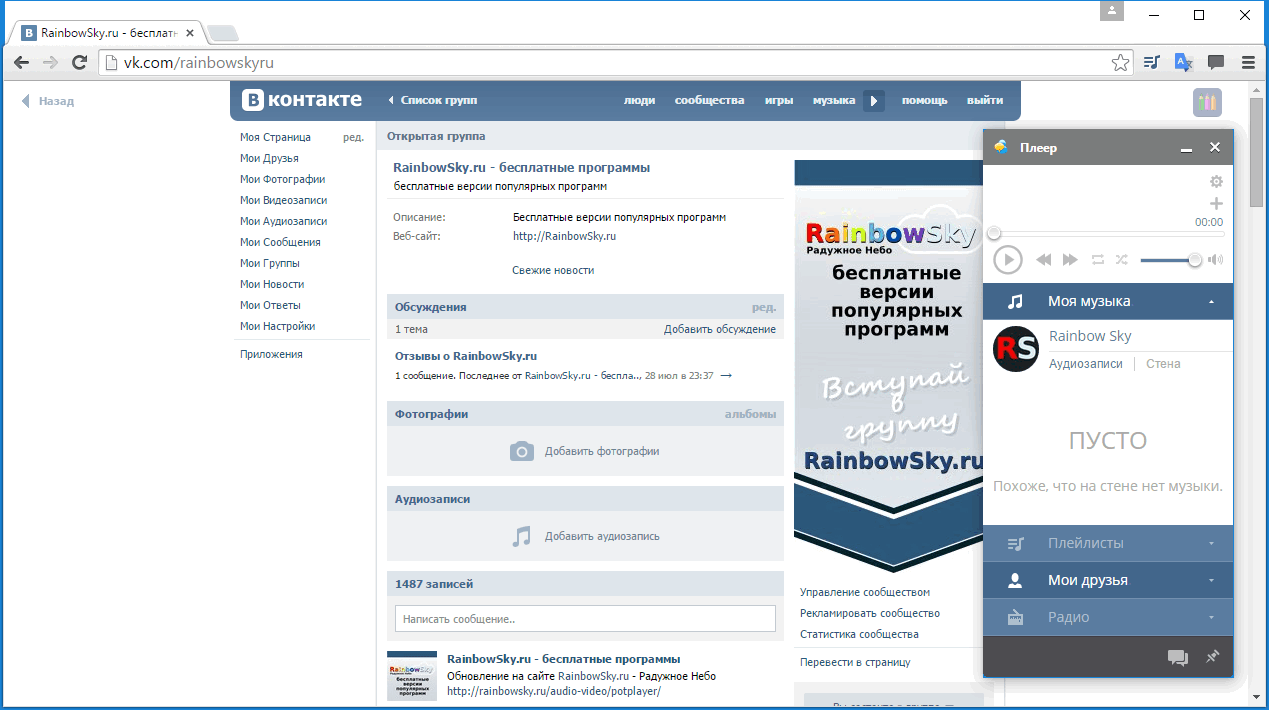This screenshot has height=710, width=1269.
Task: Click the ВКонтакте logo in header
Action: point(304,100)
